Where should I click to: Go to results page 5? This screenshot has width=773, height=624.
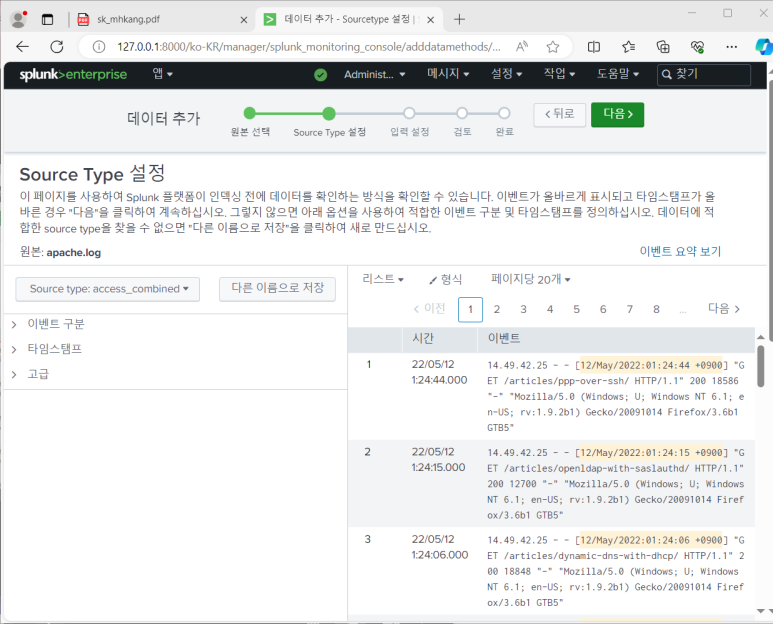[576, 309]
